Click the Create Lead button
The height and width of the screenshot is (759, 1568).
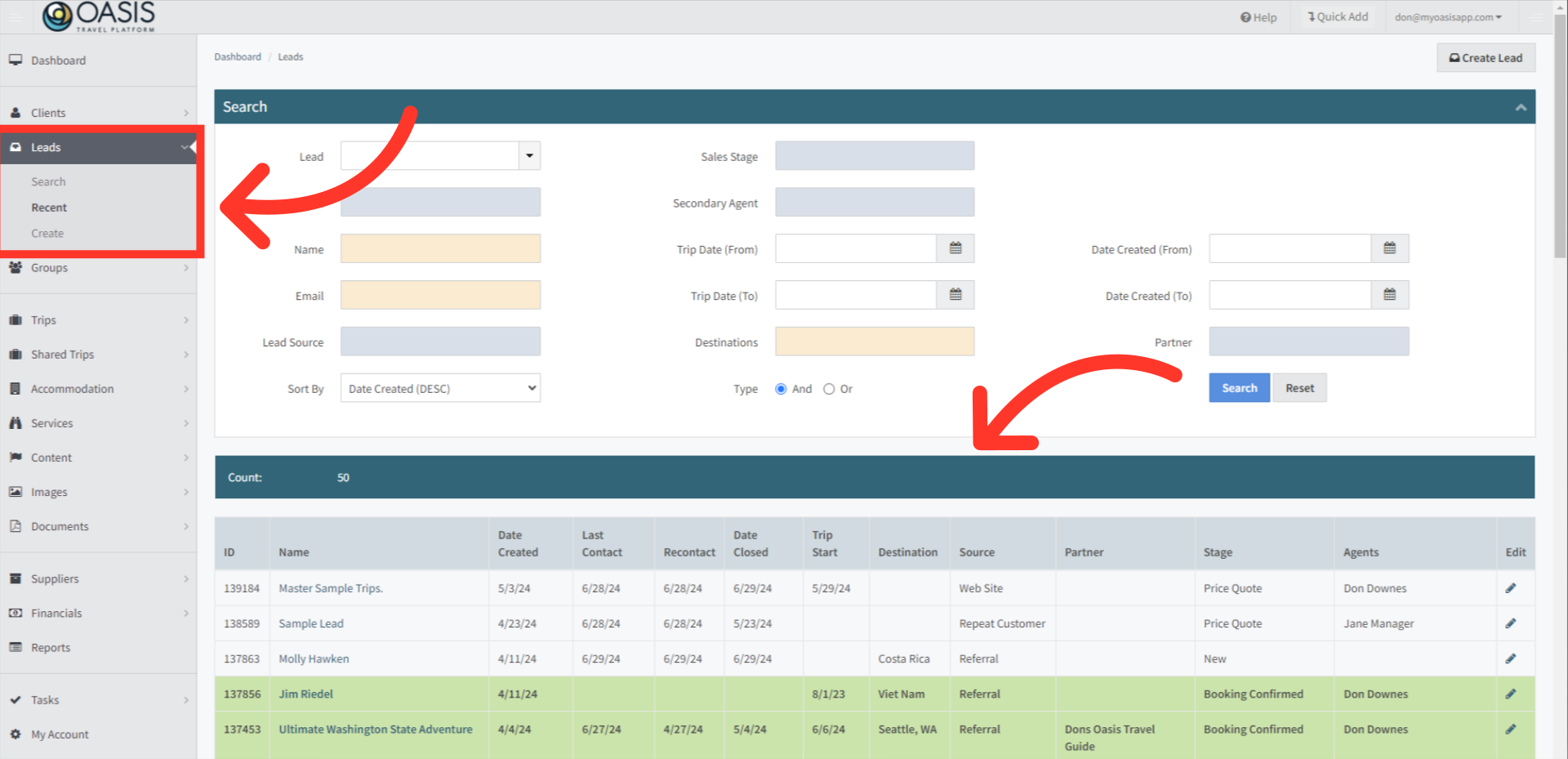pos(1486,57)
